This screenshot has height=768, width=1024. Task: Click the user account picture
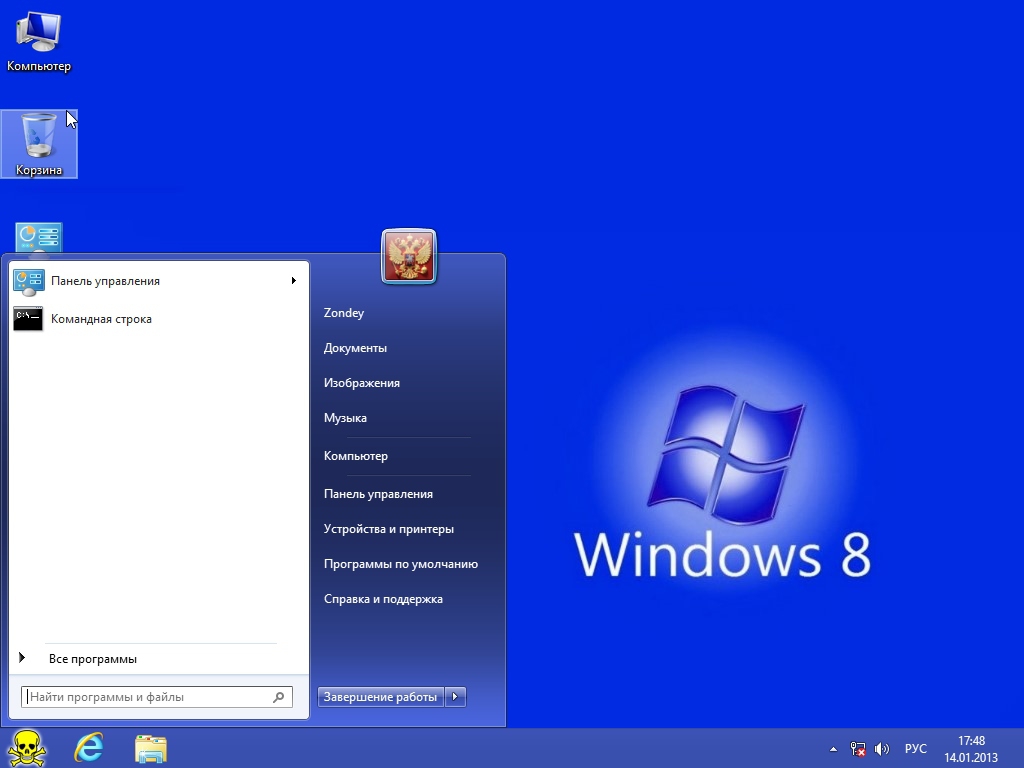(x=409, y=256)
